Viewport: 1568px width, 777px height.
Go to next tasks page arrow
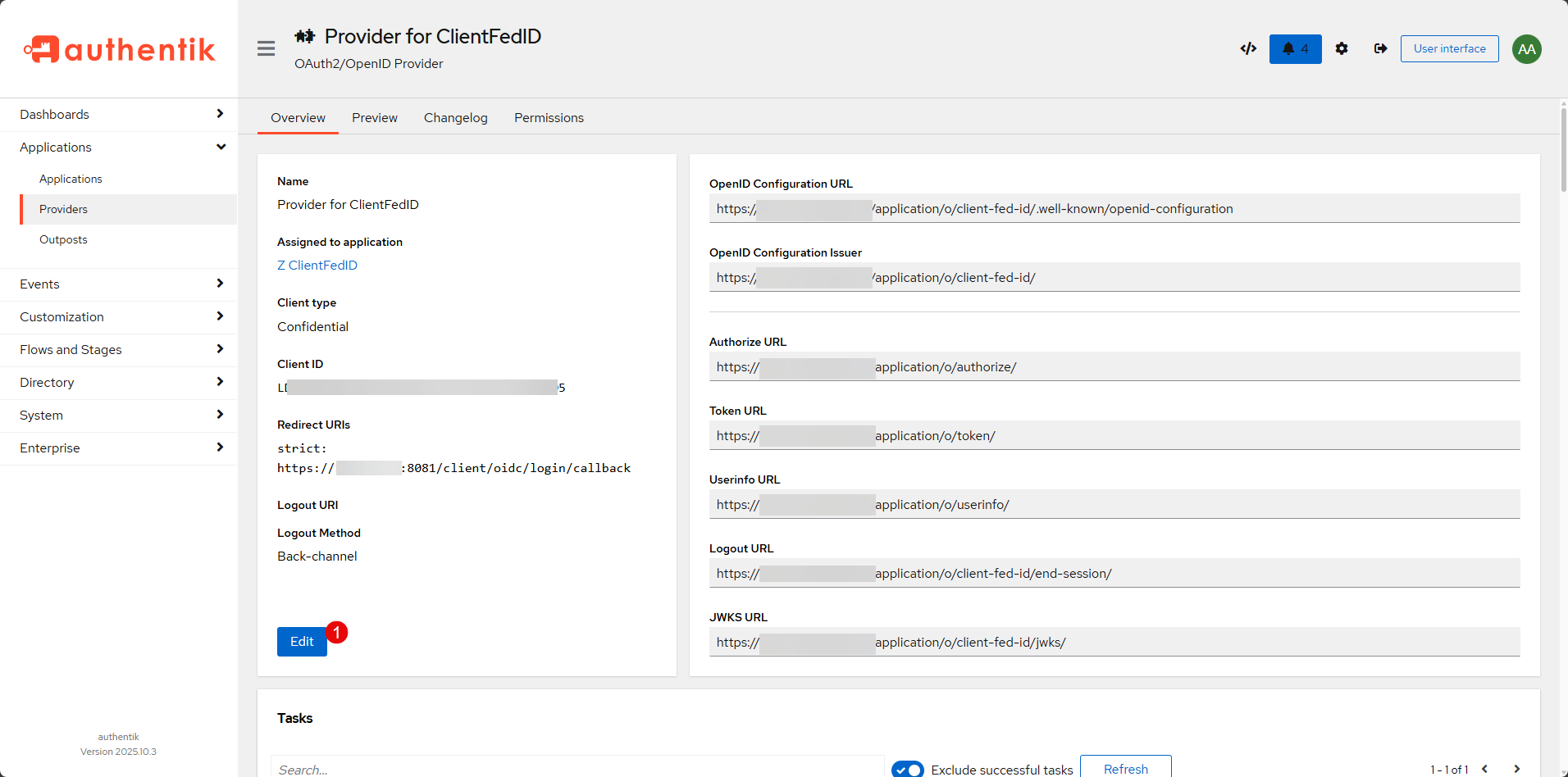[1516, 769]
